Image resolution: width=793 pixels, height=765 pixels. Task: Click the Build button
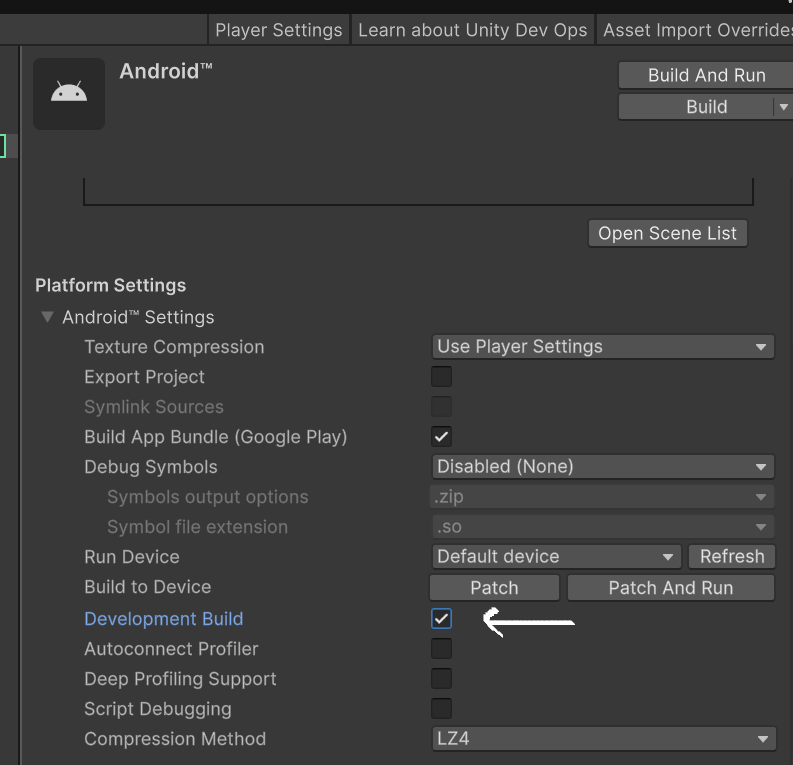point(696,107)
